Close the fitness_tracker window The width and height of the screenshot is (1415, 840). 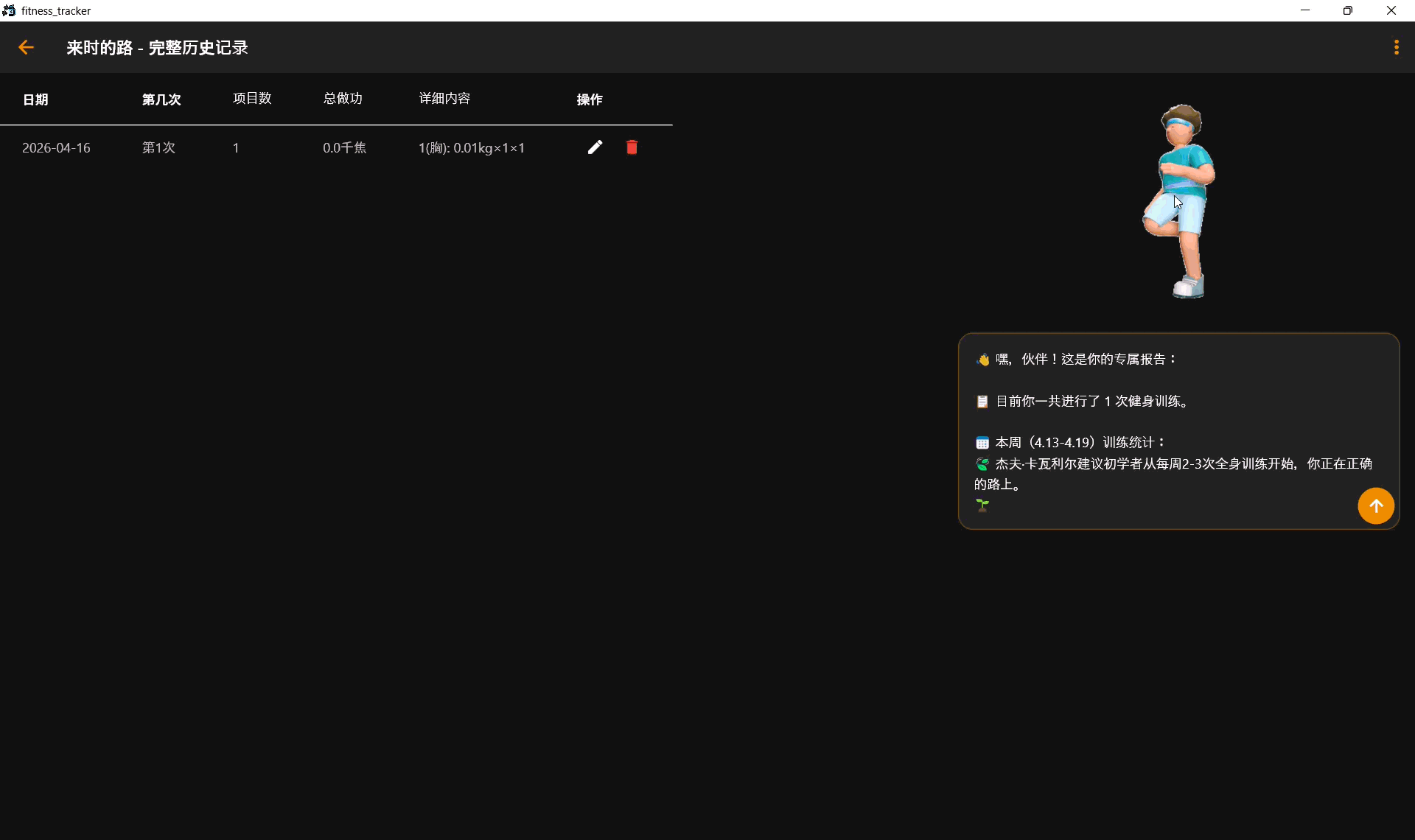click(1391, 10)
